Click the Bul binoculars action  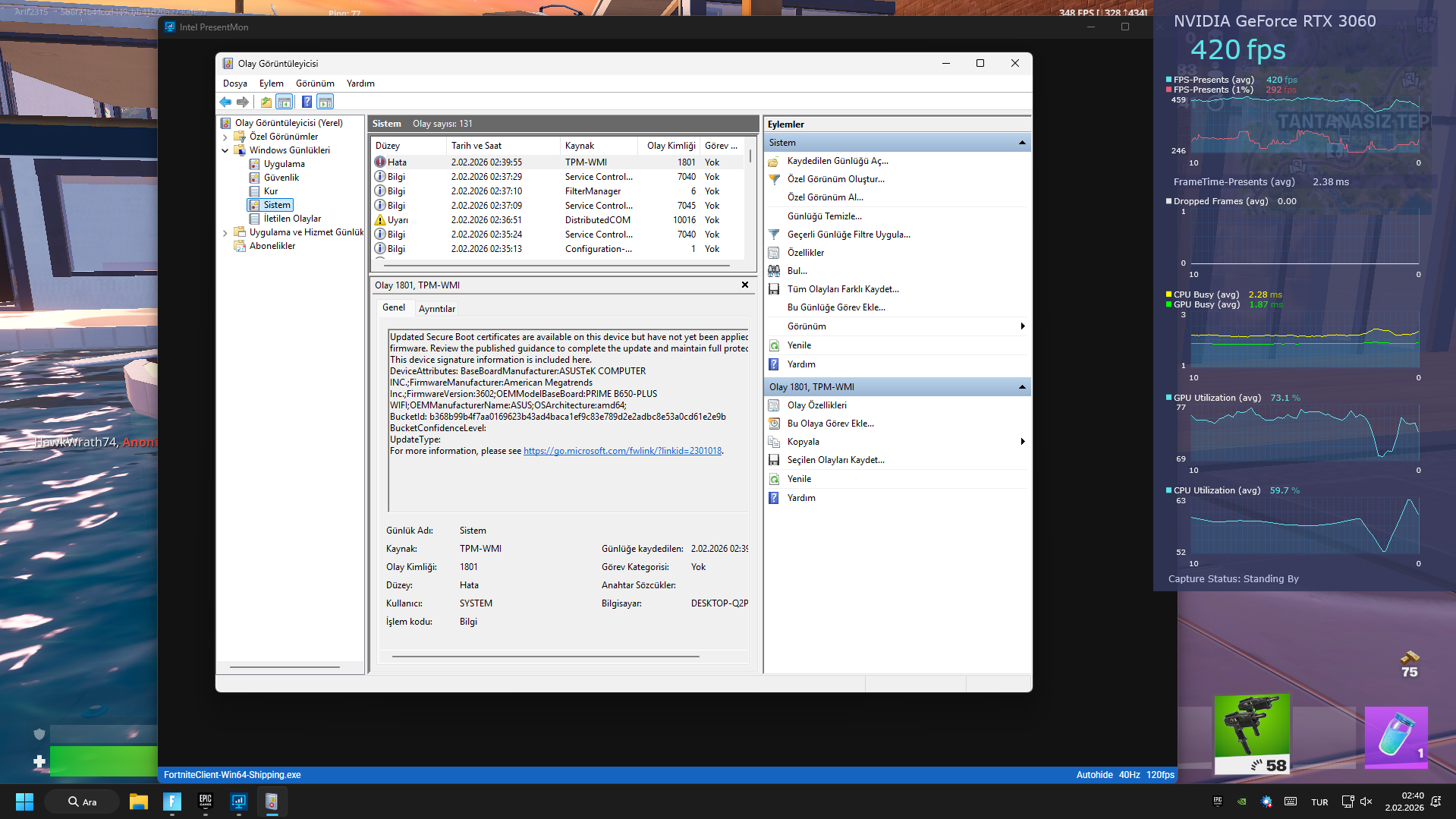(x=797, y=271)
